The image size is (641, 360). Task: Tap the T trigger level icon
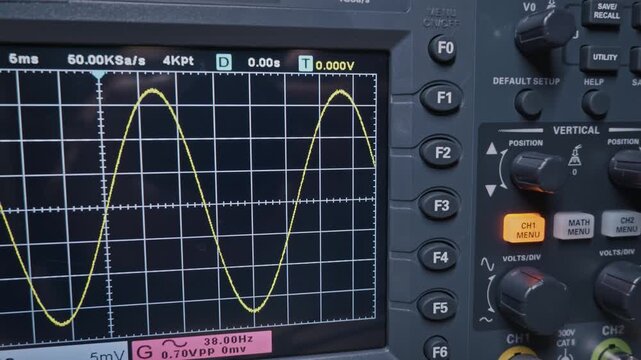306,64
